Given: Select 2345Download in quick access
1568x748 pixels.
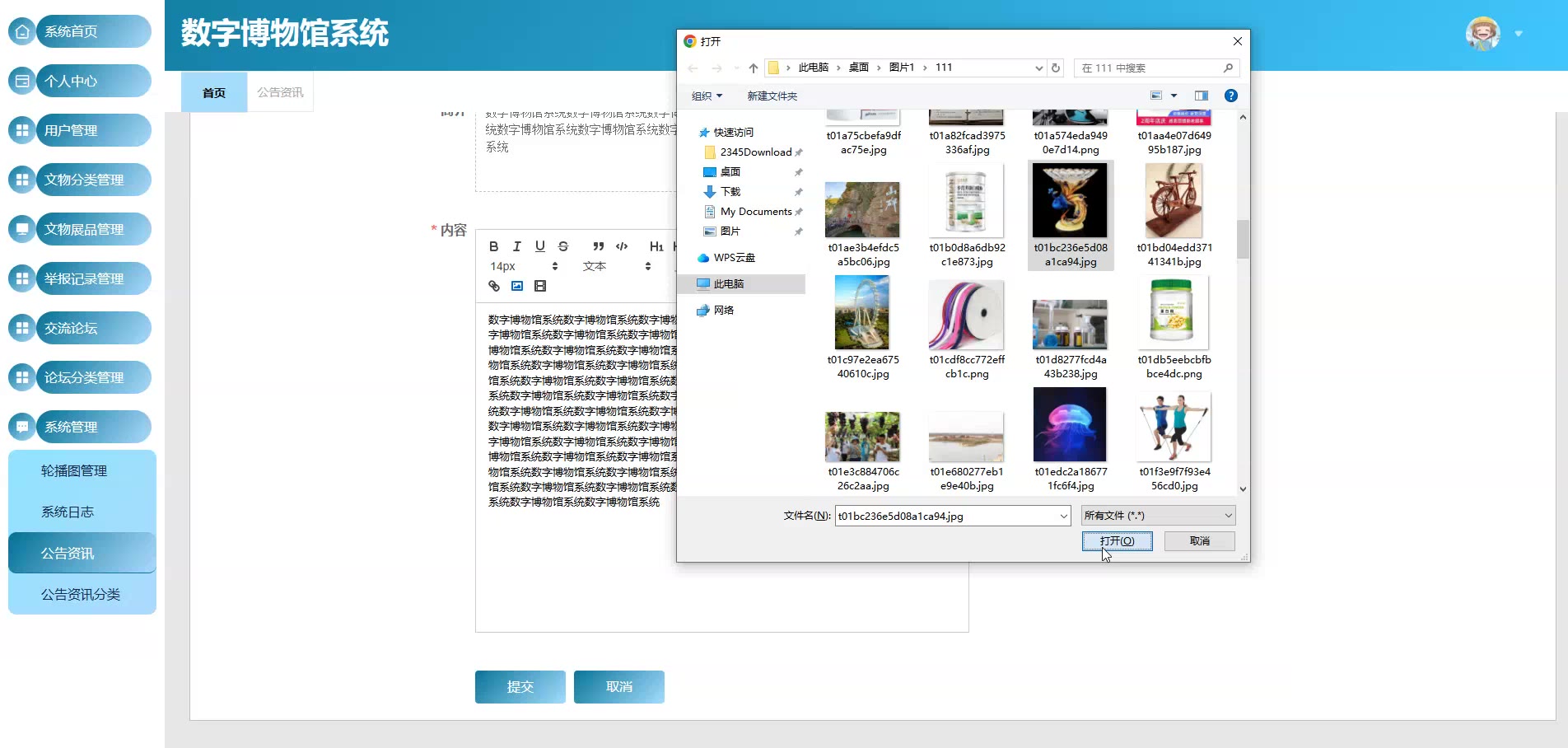Looking at the screenshot, I should click(x=754, y=152).
